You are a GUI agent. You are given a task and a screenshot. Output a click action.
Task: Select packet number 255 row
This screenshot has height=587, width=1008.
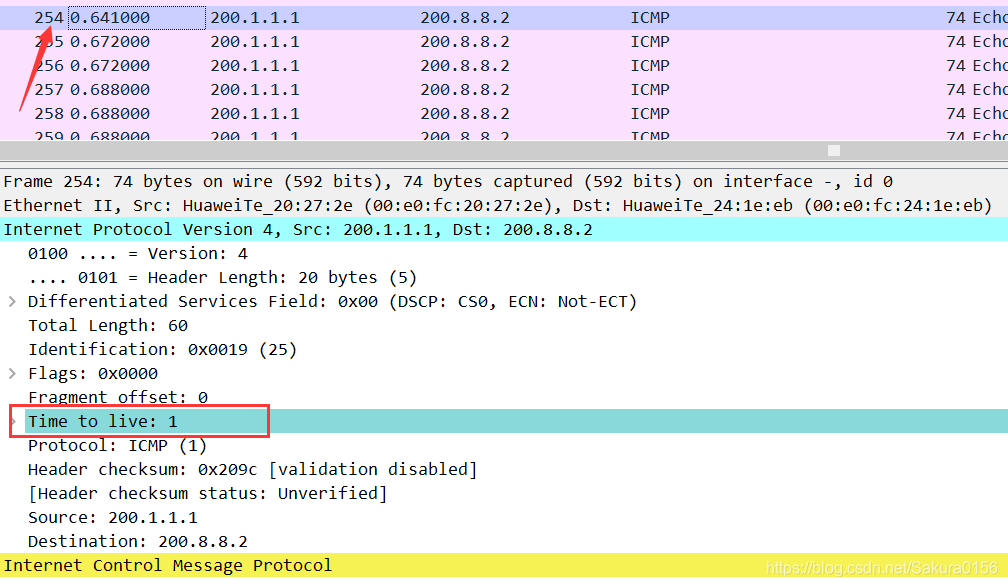pos(504,42)
